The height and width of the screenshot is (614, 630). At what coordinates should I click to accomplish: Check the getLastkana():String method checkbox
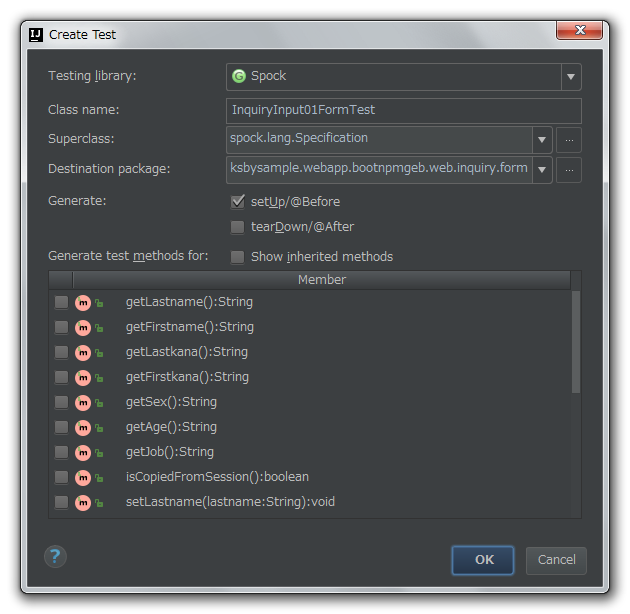61,352
